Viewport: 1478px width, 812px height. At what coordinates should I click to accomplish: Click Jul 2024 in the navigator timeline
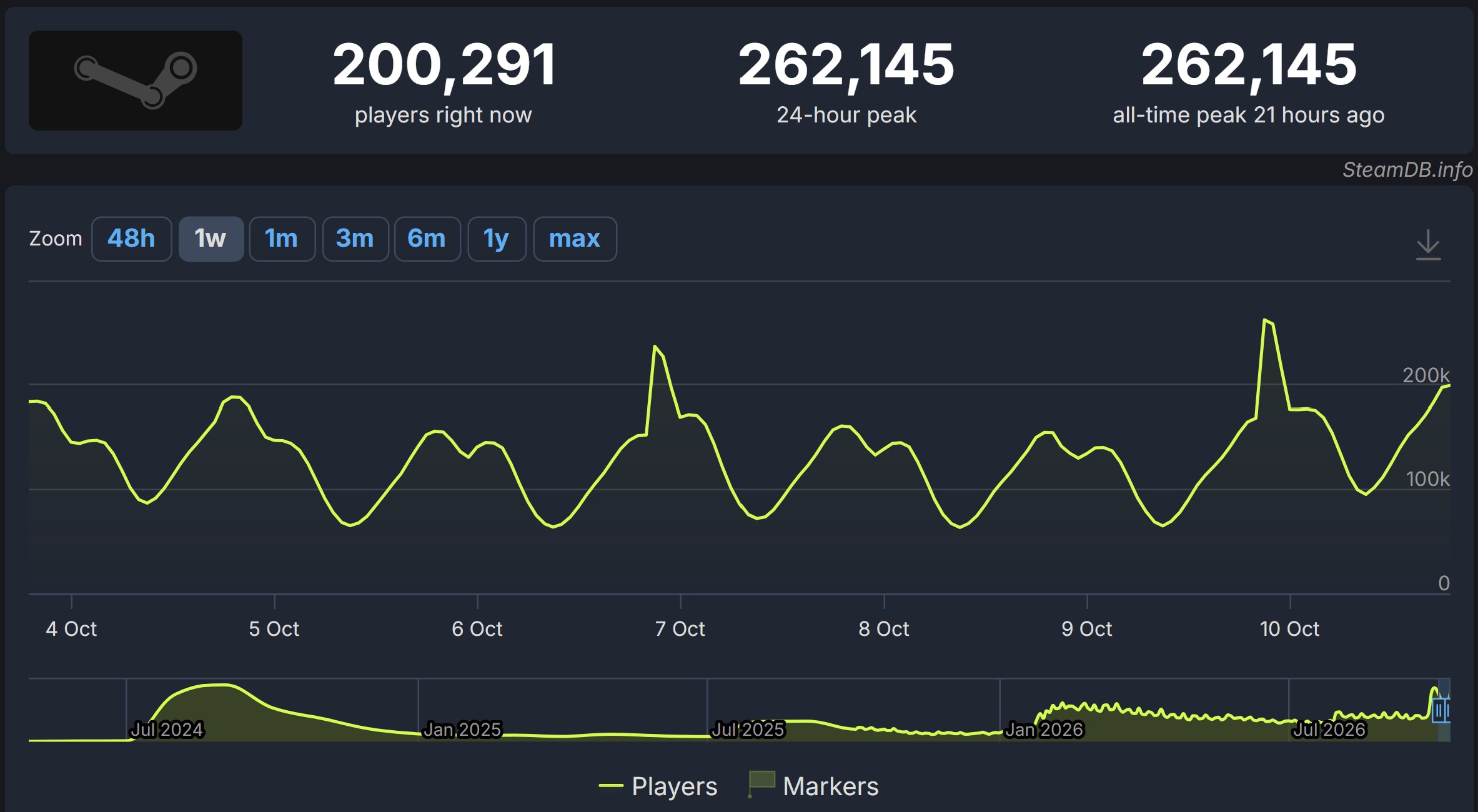point(167,730)
